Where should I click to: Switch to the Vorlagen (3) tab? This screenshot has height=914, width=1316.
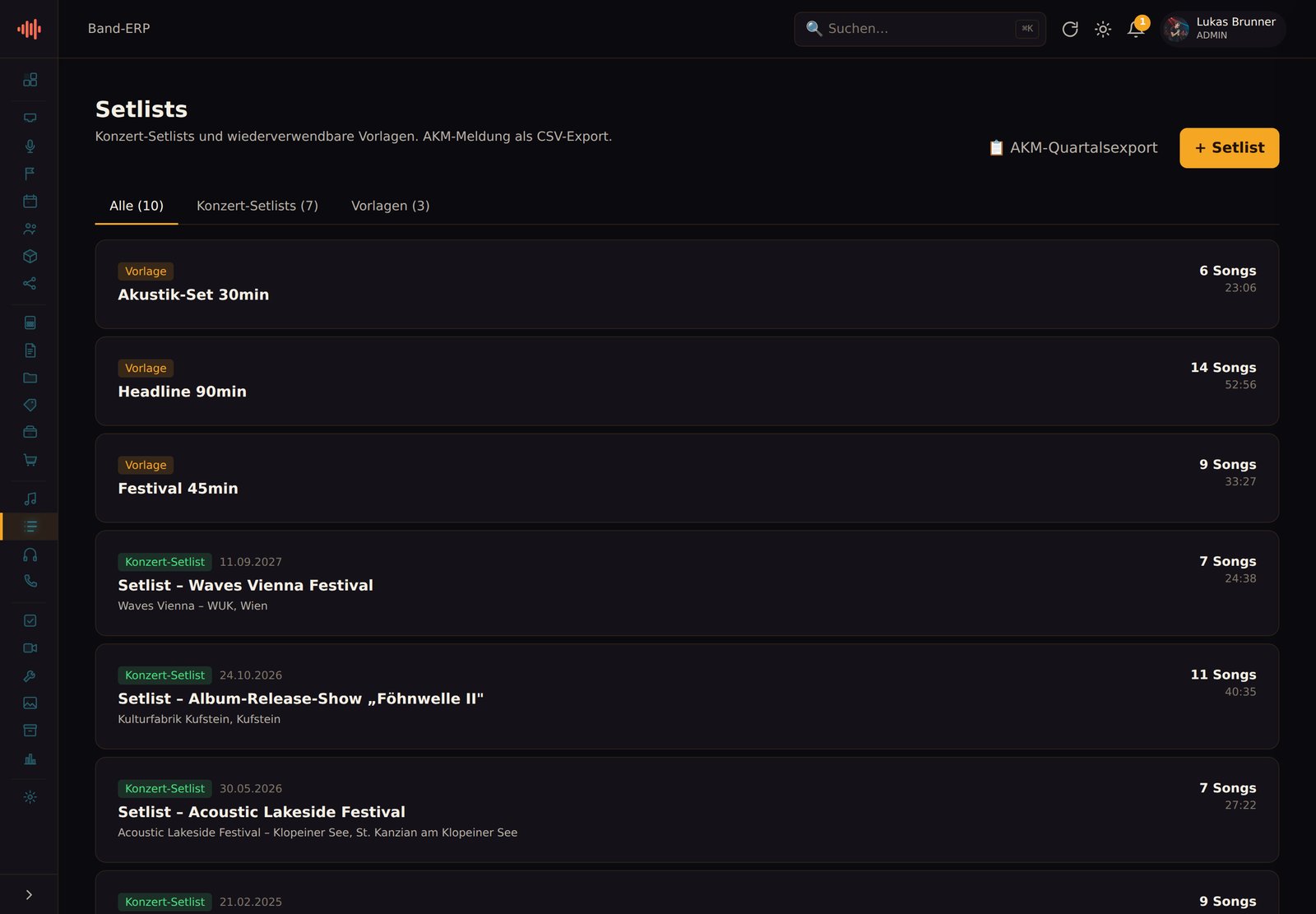391,206
